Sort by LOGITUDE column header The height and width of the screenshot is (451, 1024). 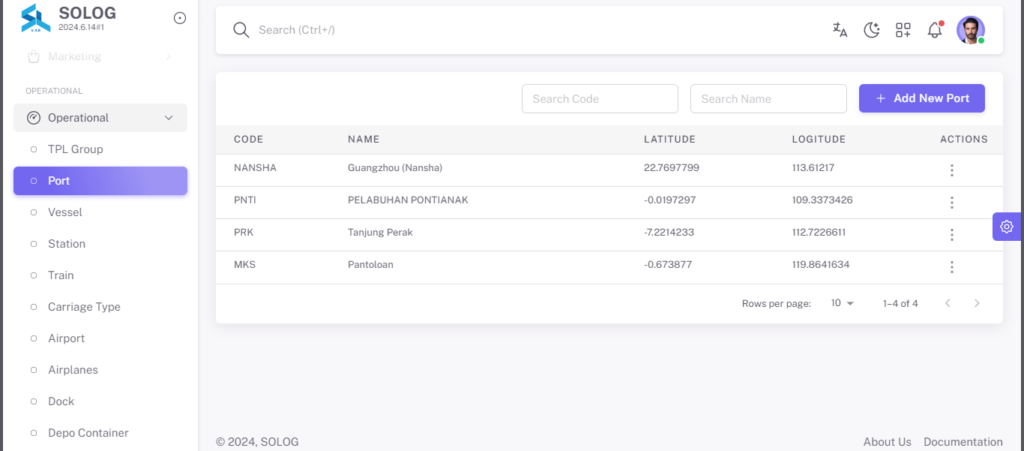pyautogui.click(x=819, y=139)
